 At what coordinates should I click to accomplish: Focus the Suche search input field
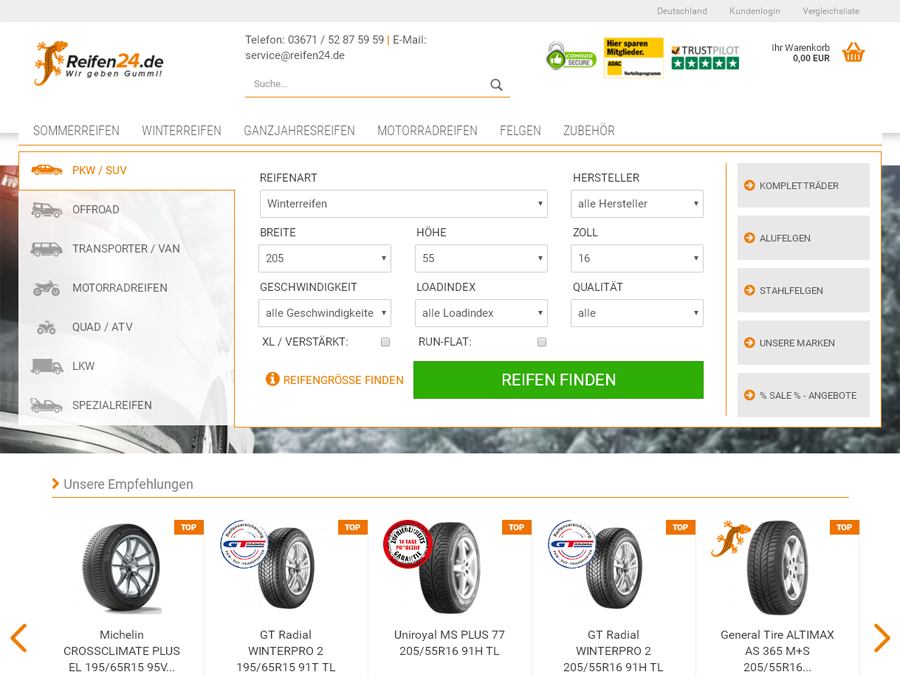tap(365, 84)
